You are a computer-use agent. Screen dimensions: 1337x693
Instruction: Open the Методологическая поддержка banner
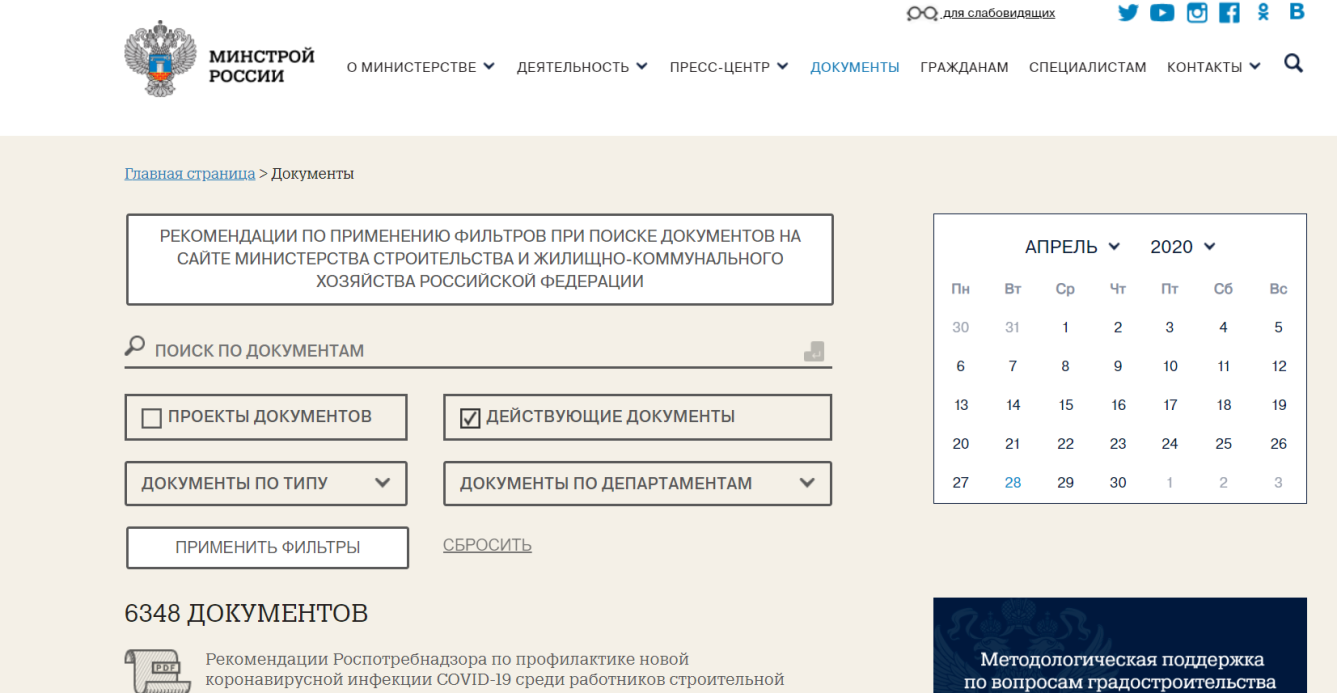click(x=1120, y=645)
